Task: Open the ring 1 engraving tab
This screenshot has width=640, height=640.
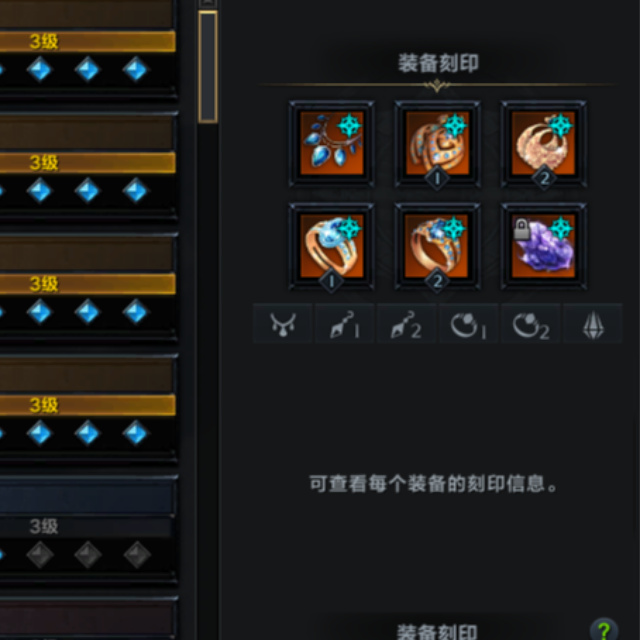Action: 469,324
